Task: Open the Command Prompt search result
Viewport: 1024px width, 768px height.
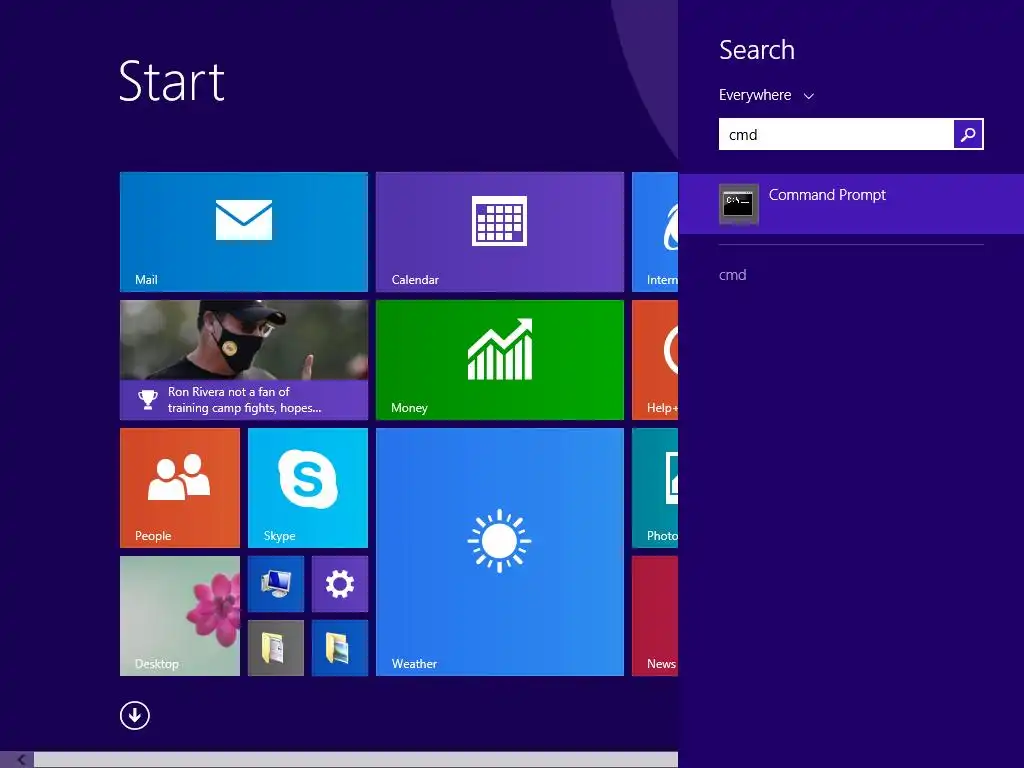Action: (x=851, y=204)
